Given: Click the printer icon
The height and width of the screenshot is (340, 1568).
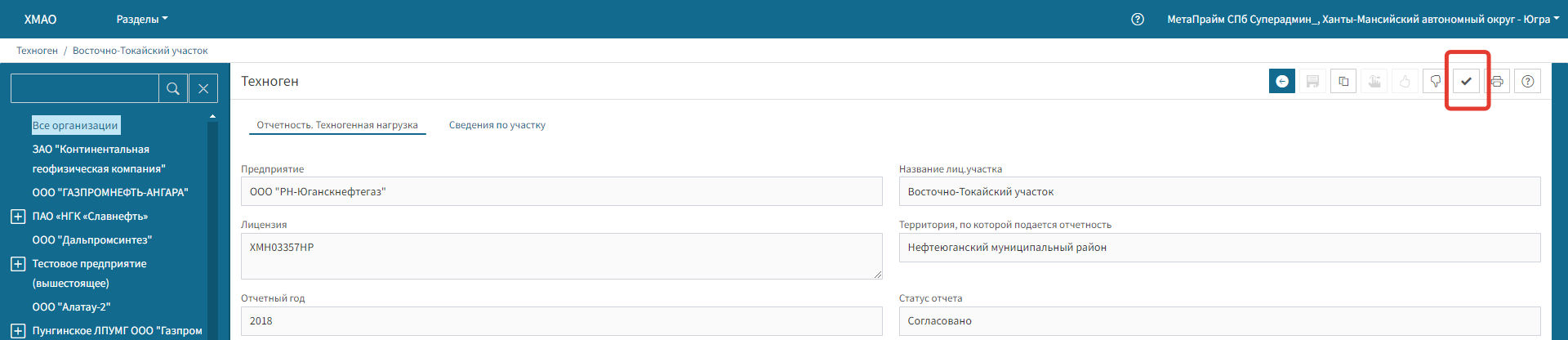Looking at the screenshot, I should (x=1497, y=82).
